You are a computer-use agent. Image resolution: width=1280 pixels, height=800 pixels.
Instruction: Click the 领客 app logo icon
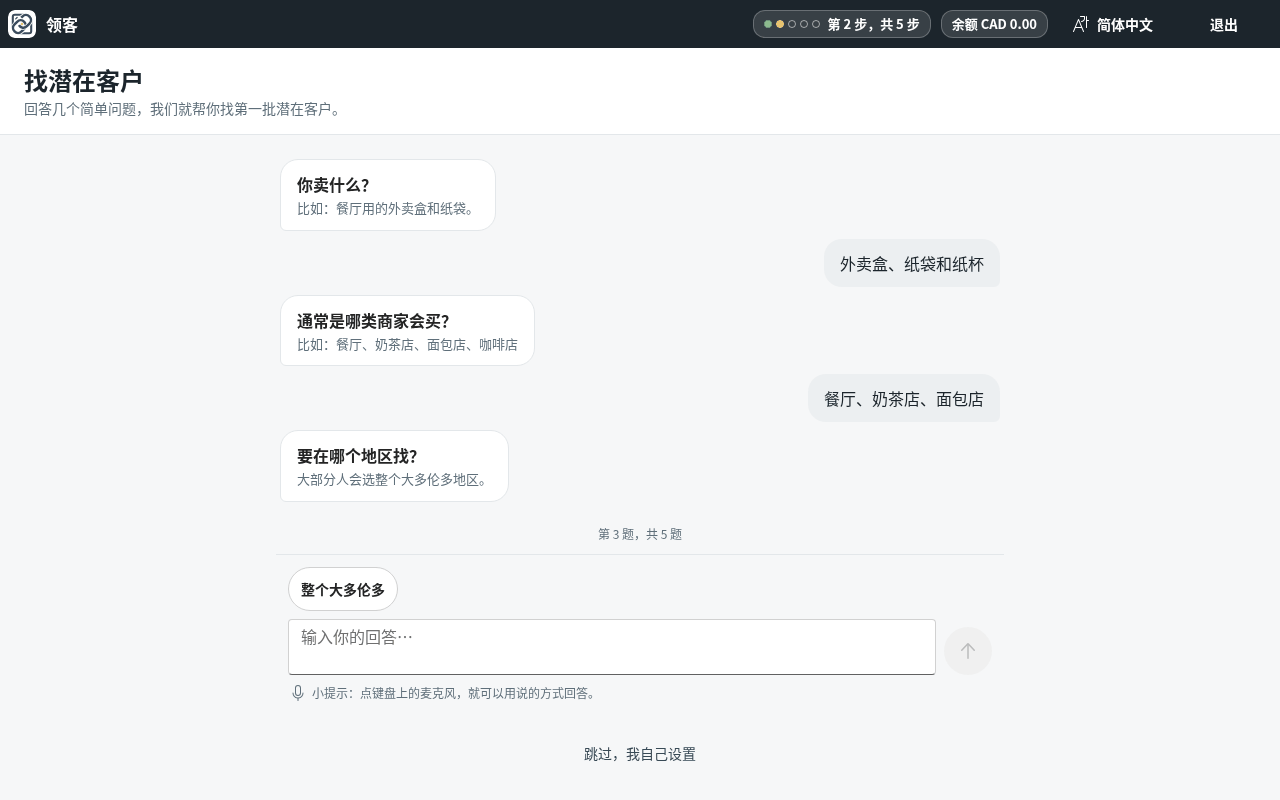pyautogui.click(x=22, y=24)
